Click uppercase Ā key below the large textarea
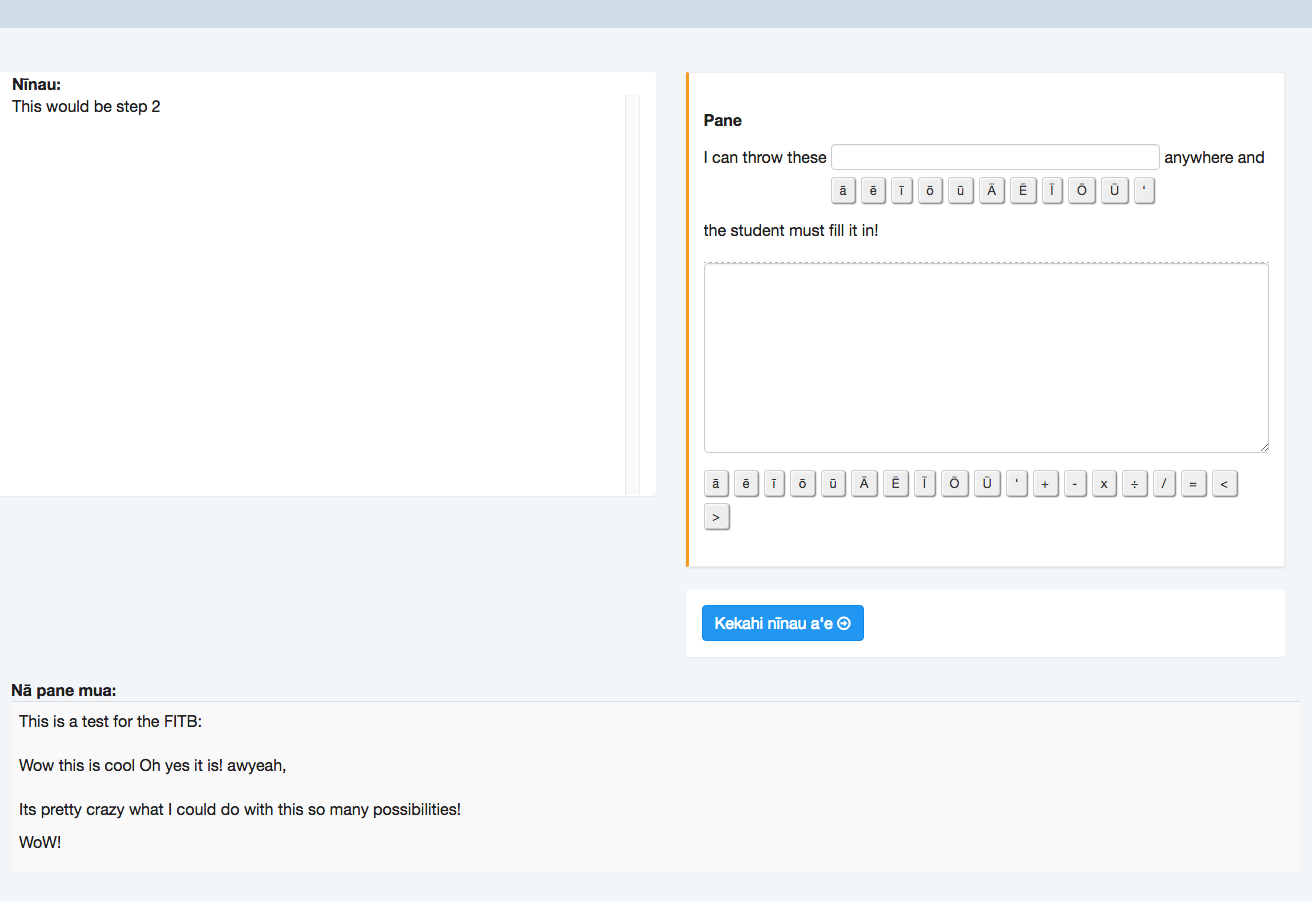The width and height of the screenshot is (1312, 901). 864,484
